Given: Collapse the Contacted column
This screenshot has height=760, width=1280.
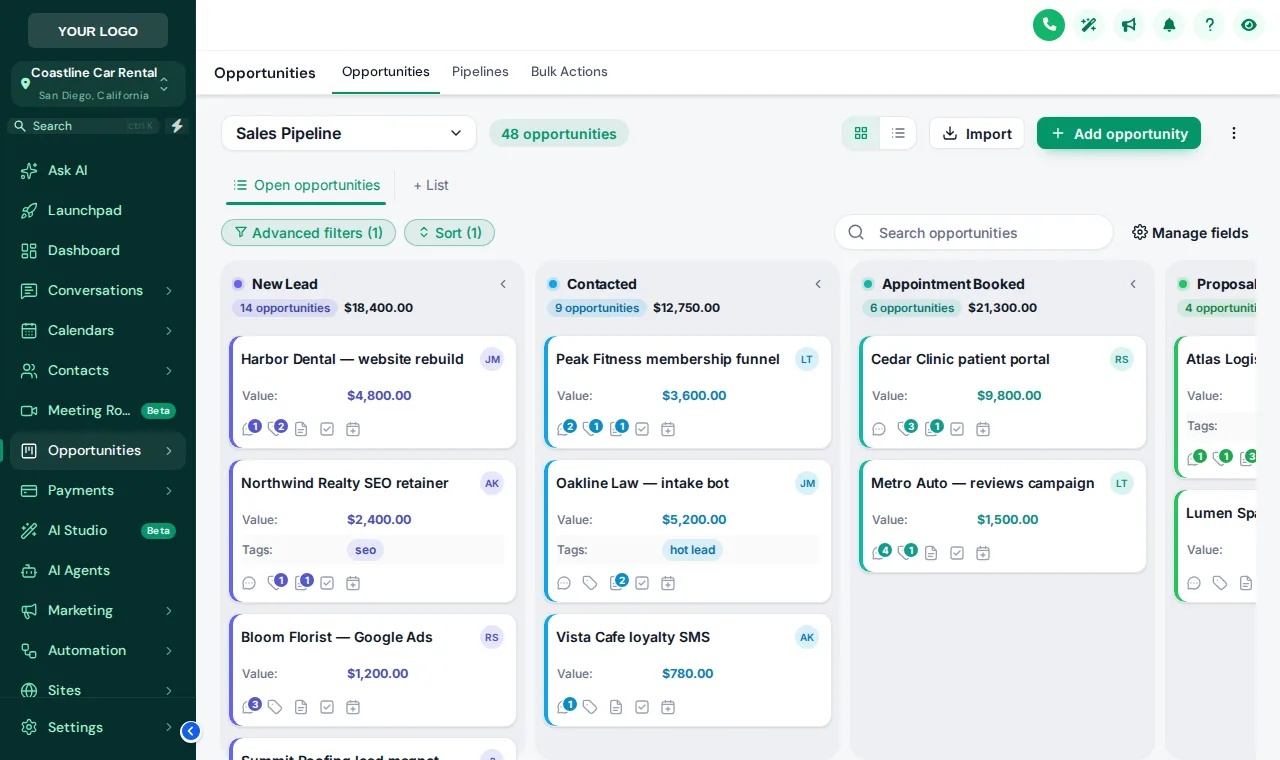Looking at the screenshot, I should tap(818, 284).
